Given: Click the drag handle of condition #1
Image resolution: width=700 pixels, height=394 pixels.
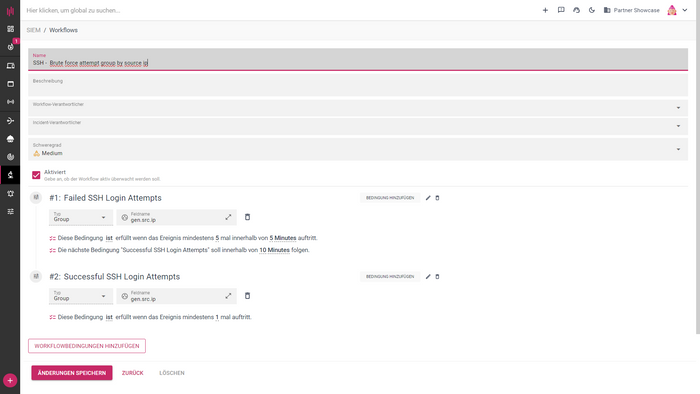Looking at the screenshot, I should pos(36,198).
